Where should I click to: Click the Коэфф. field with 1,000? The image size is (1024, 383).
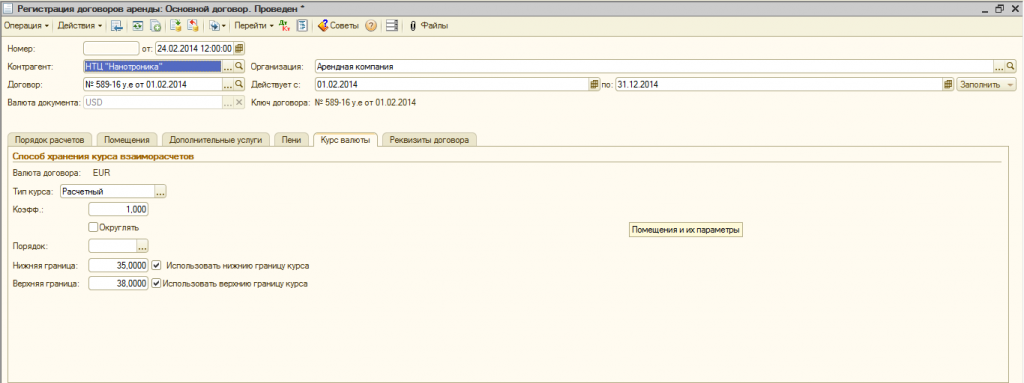[x=118, y=209]
